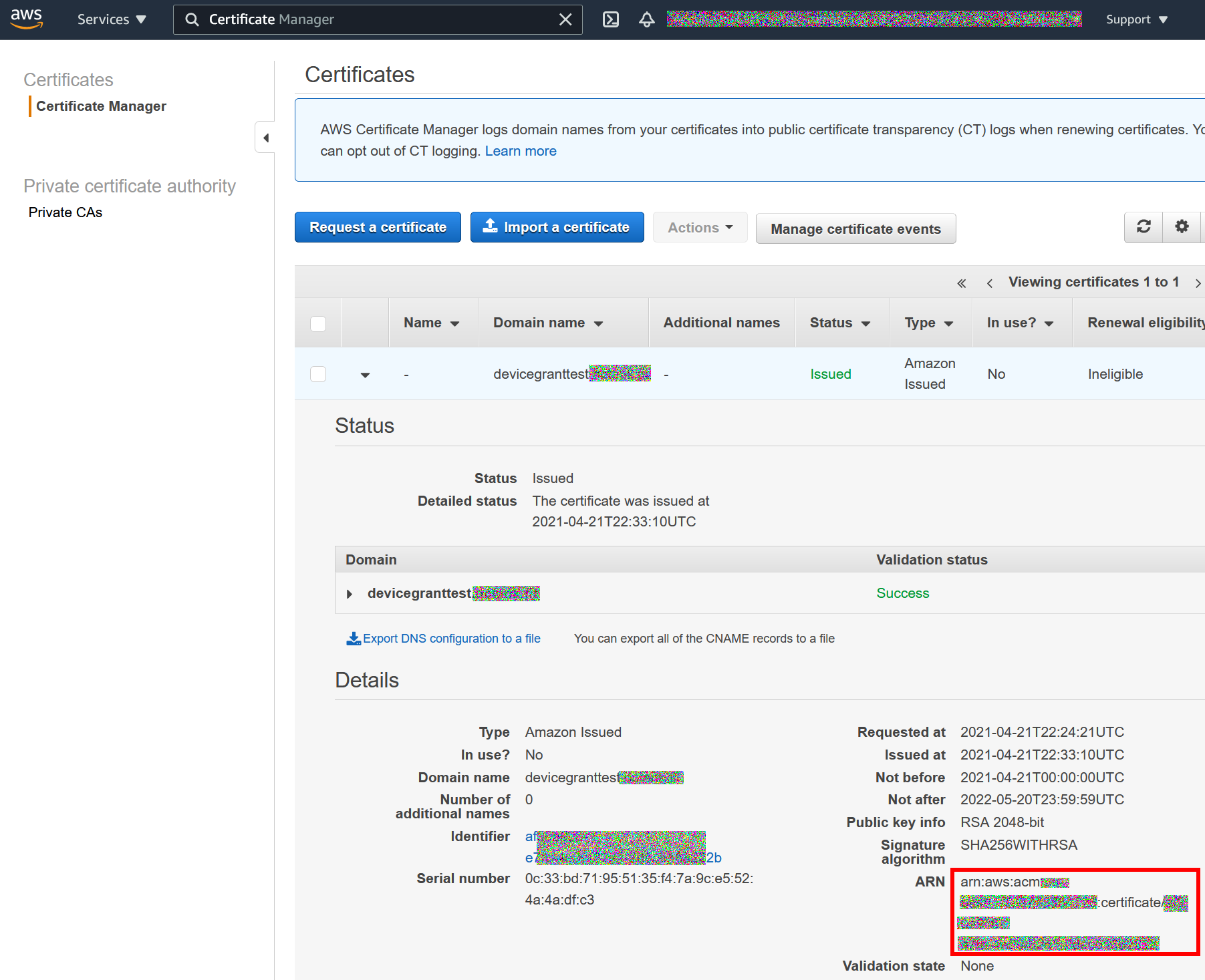Open the Actions dropdown
The image size is (1205, 980).
click(x=700, y=228)
